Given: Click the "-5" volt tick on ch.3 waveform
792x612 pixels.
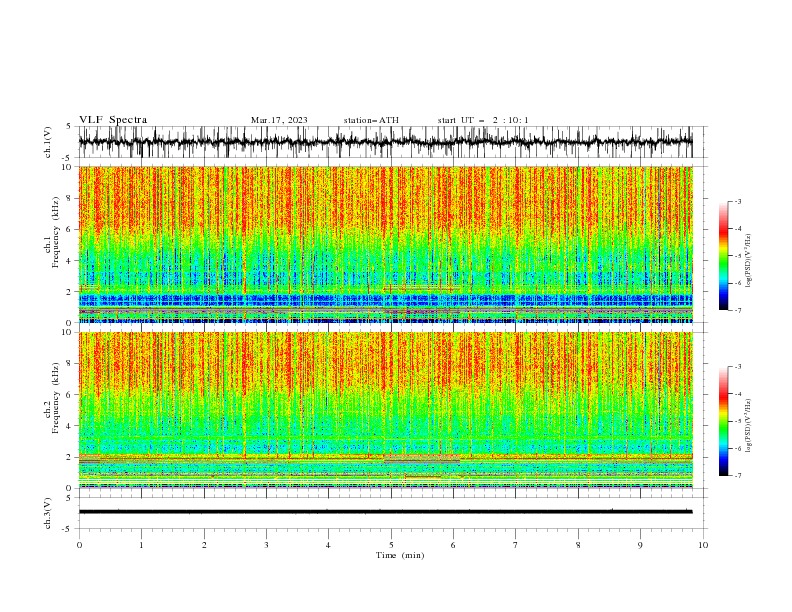Looking at the screenshot, I should tap(67, 529).
